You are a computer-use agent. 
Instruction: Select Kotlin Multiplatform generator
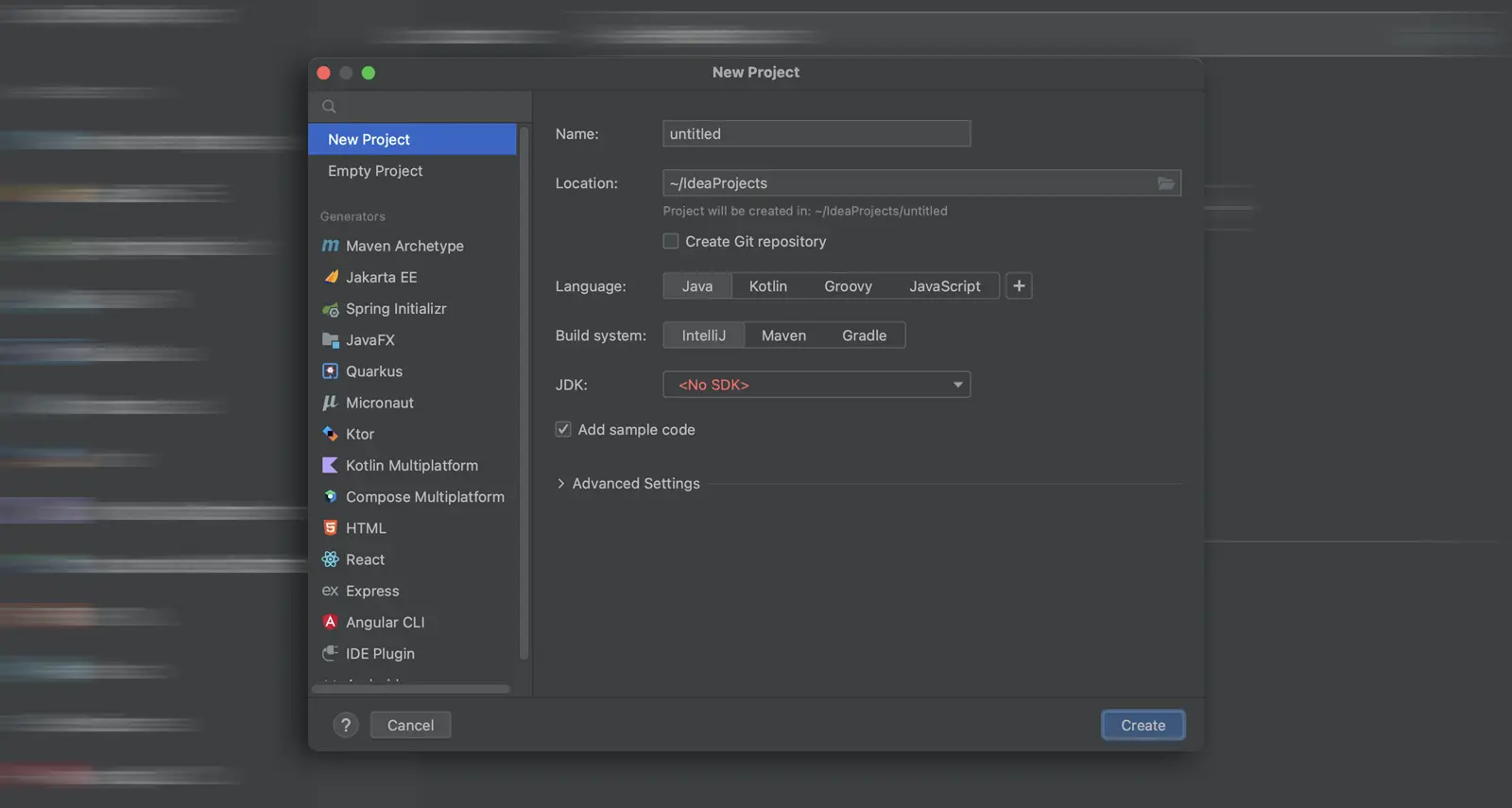(412, 465)
